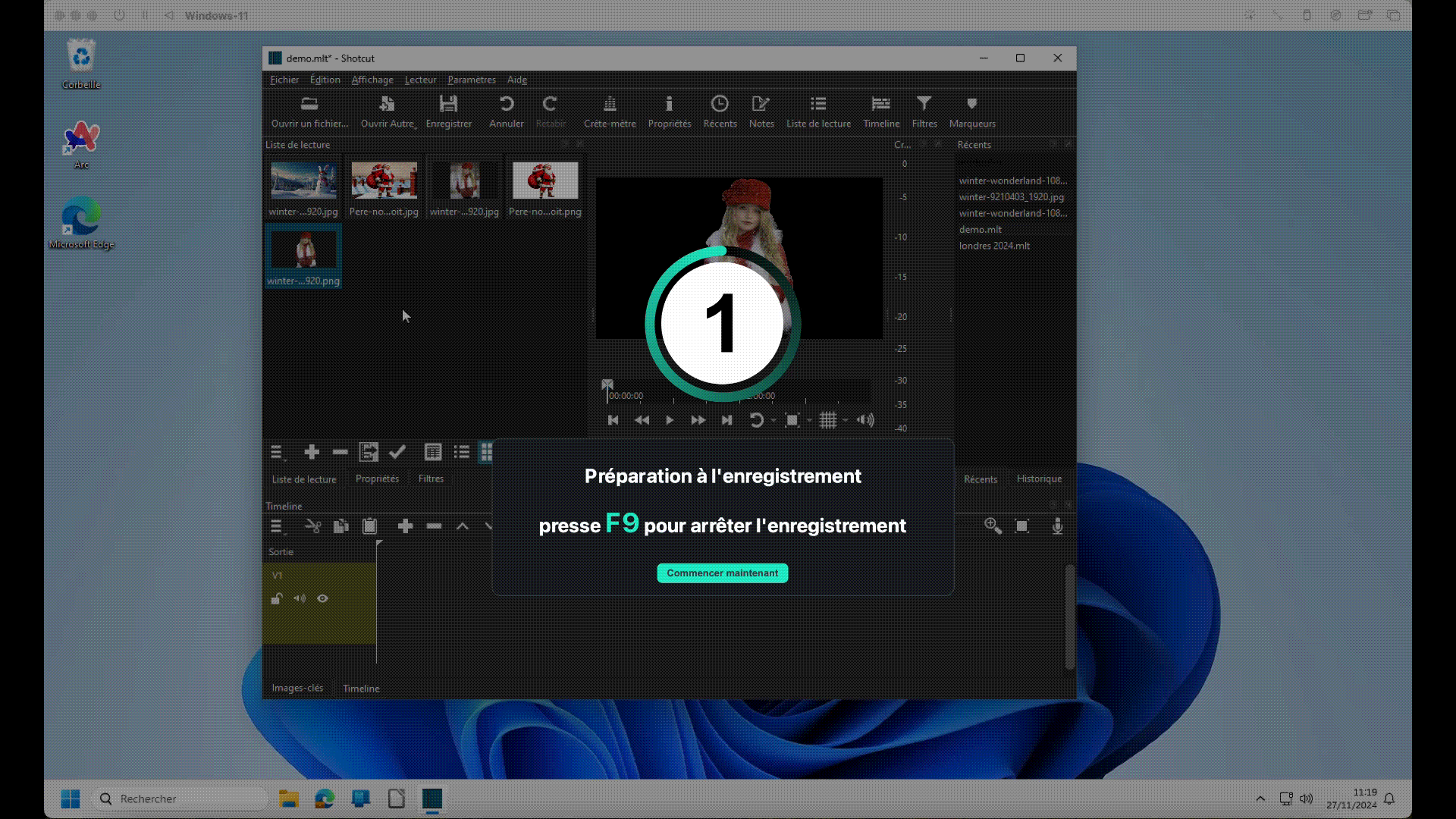Image resolution: width=1456 pixels, height=819 pixels.
Task: Copy the timeline clip icon
Action: (x=340, y=526)
